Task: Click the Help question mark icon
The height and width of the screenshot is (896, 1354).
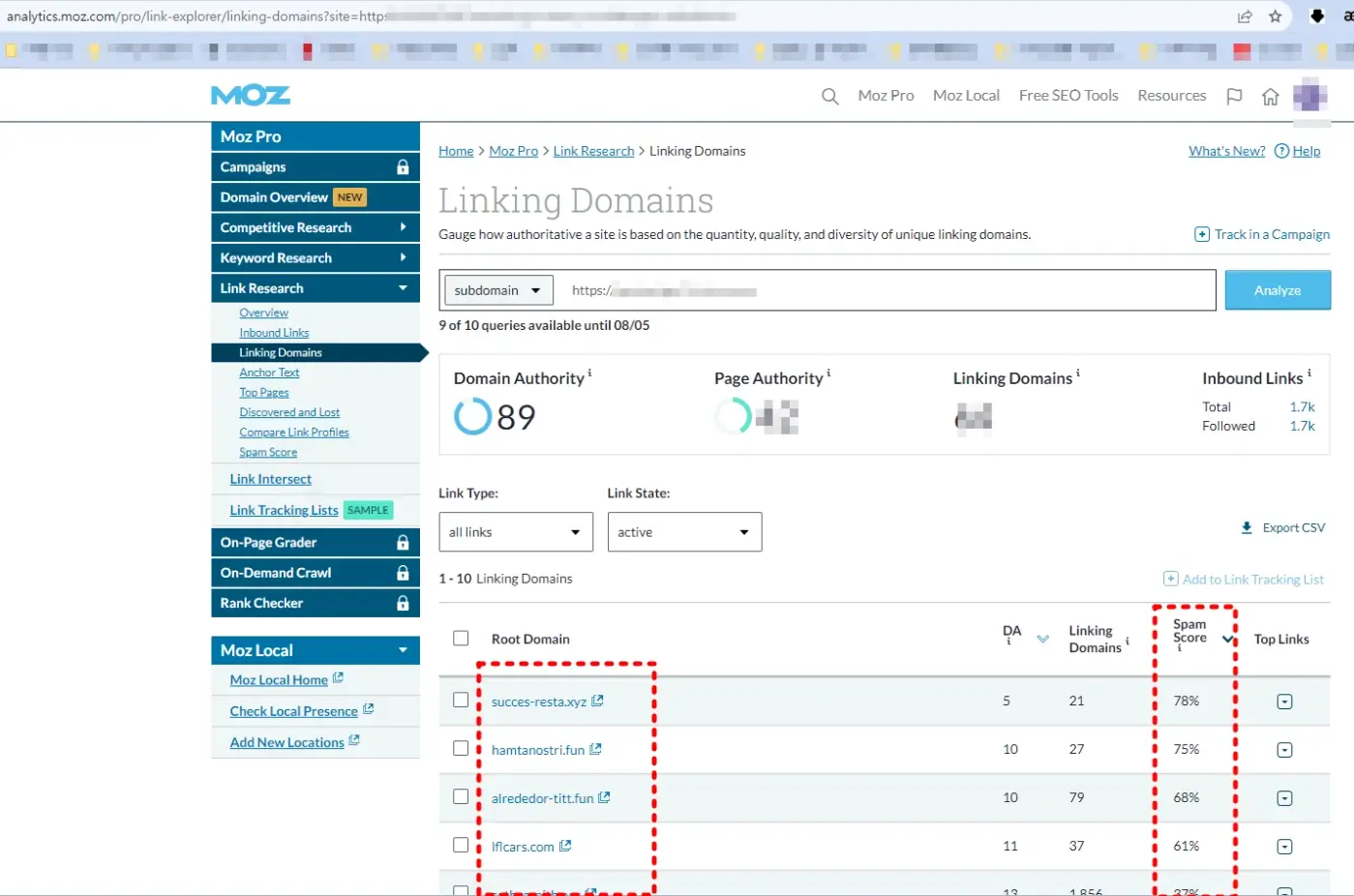Action: tap(1281, 151)
